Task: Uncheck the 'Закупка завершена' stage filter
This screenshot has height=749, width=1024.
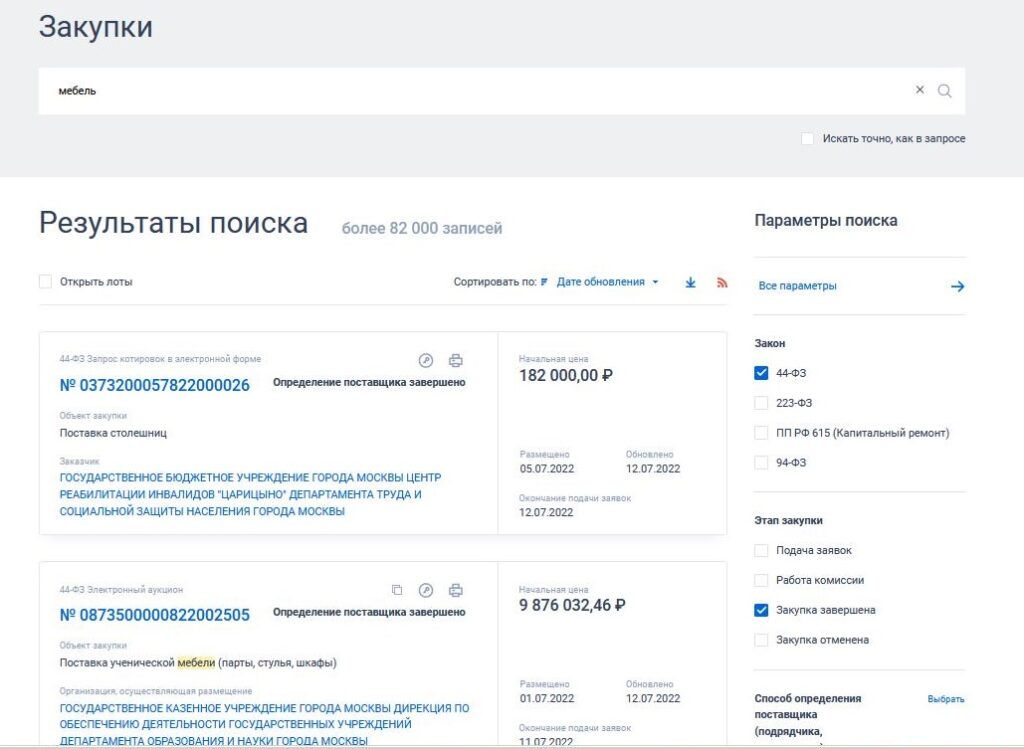Action: tap(761, 610)
